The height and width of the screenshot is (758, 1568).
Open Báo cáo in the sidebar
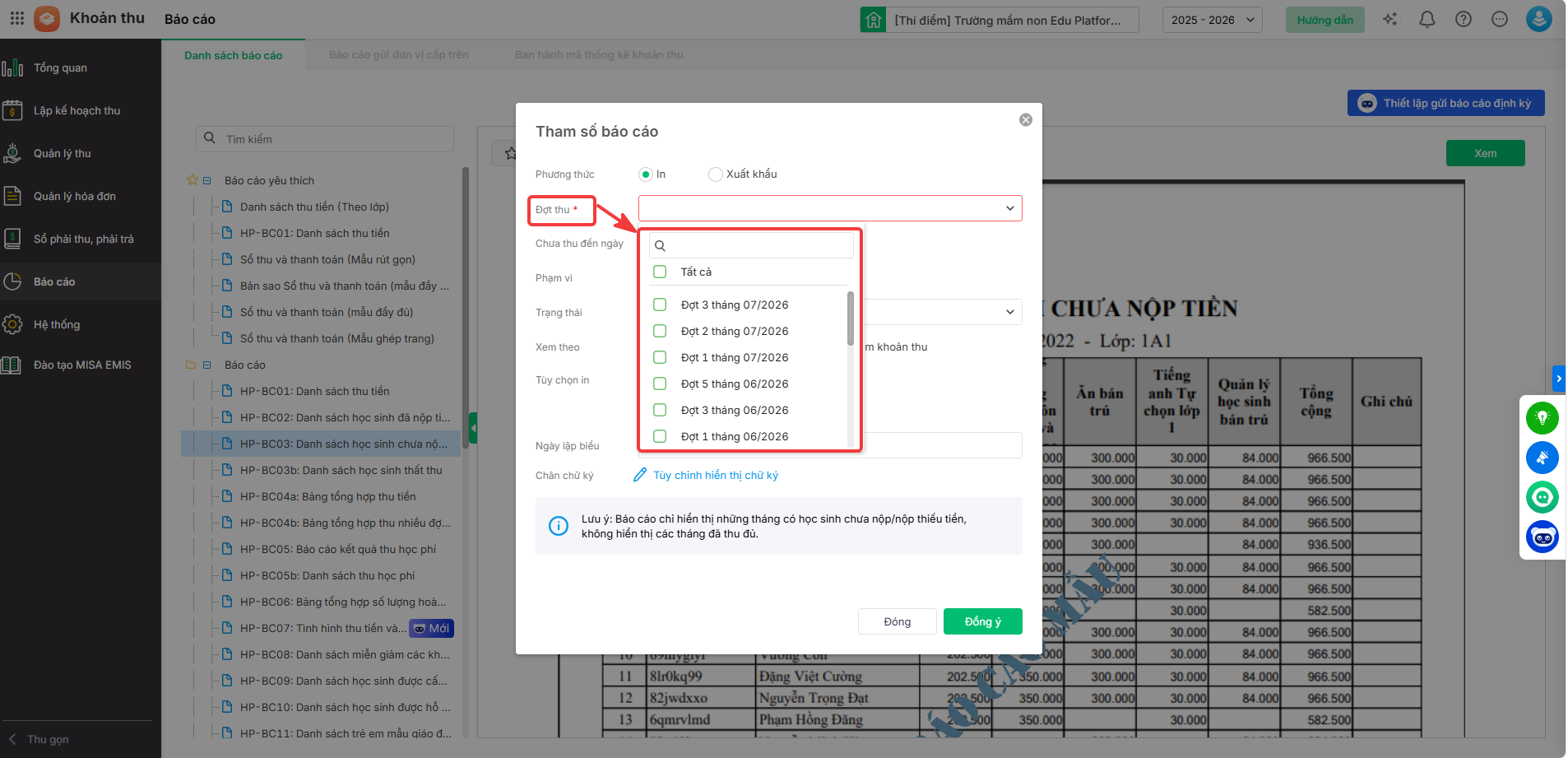81,281
